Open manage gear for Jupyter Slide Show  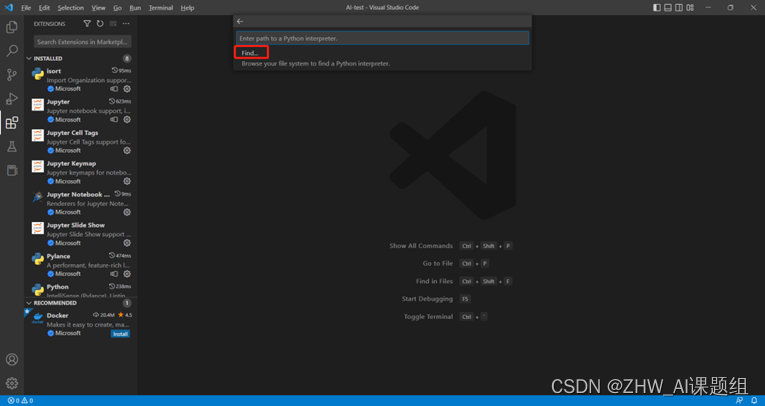click(127, 243)
